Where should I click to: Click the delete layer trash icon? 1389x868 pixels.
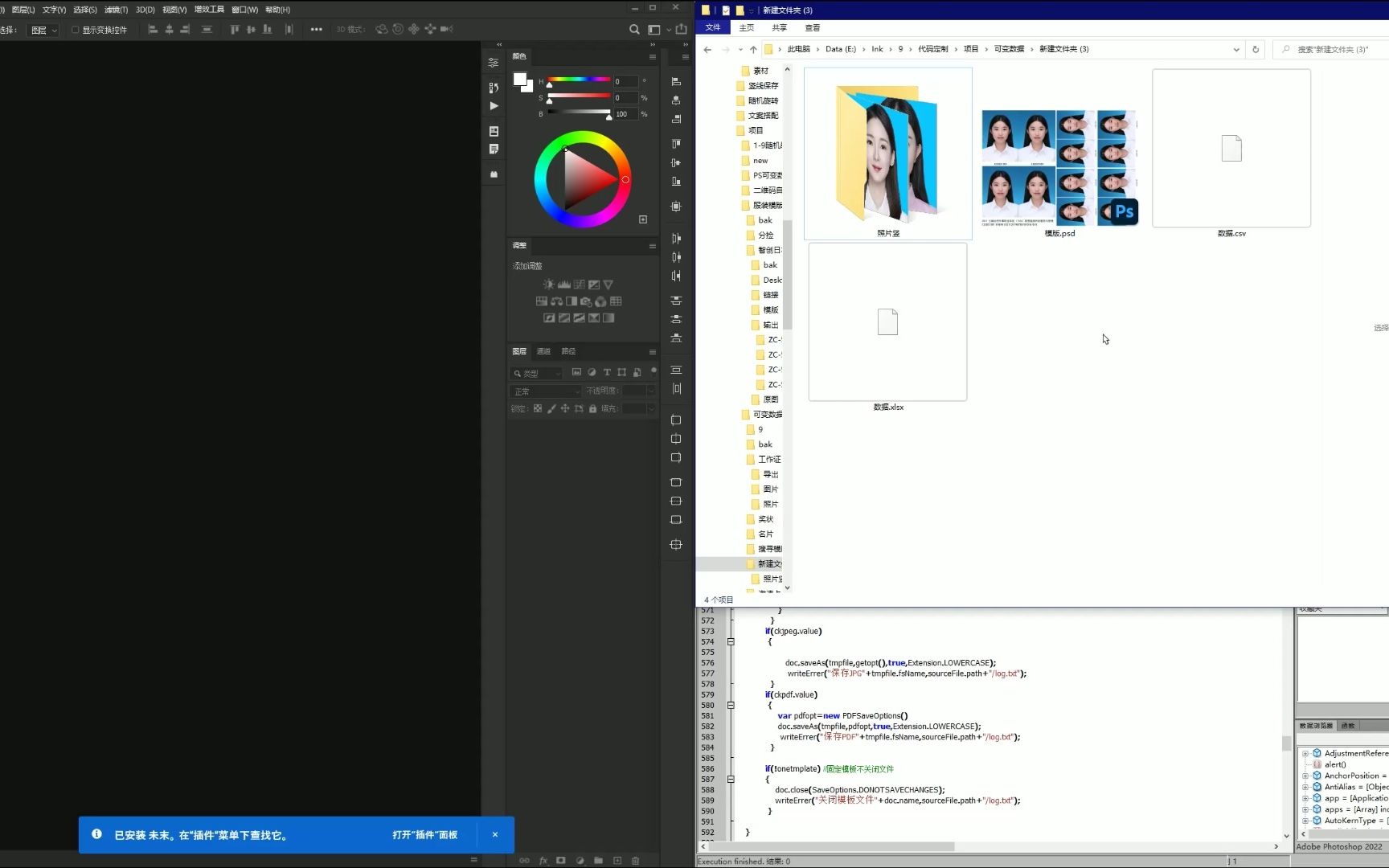click(635, 860)
